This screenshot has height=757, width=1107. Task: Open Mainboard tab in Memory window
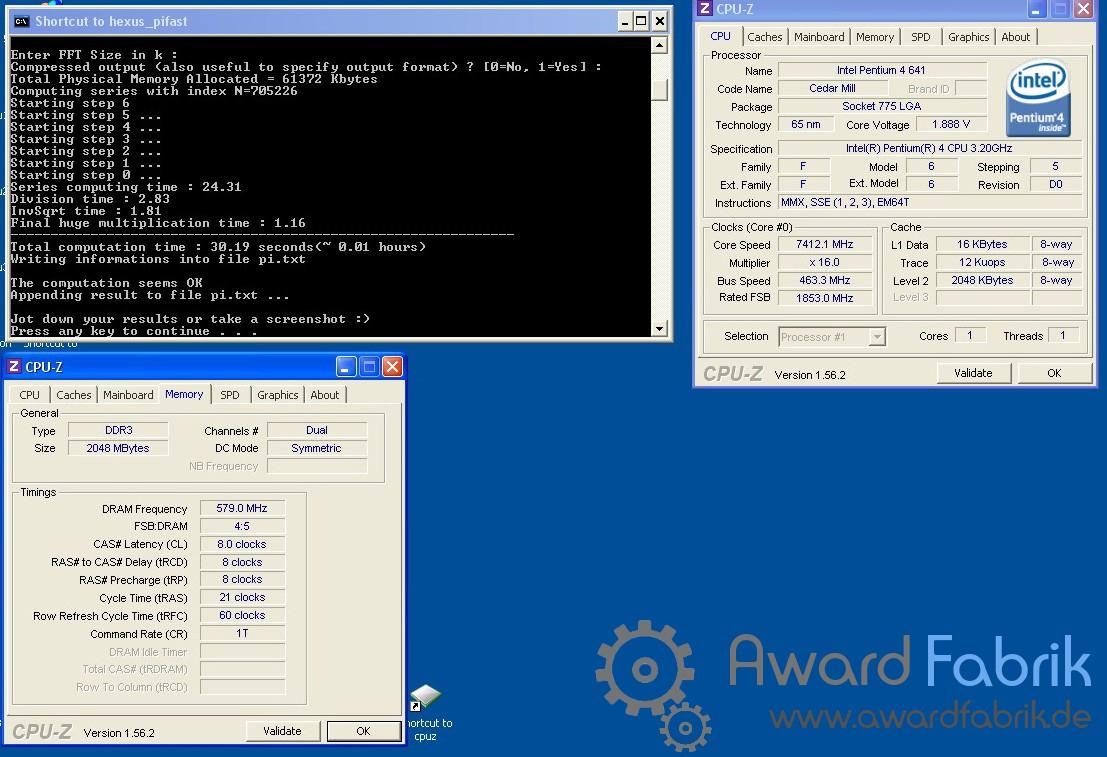tap(128, 395)
